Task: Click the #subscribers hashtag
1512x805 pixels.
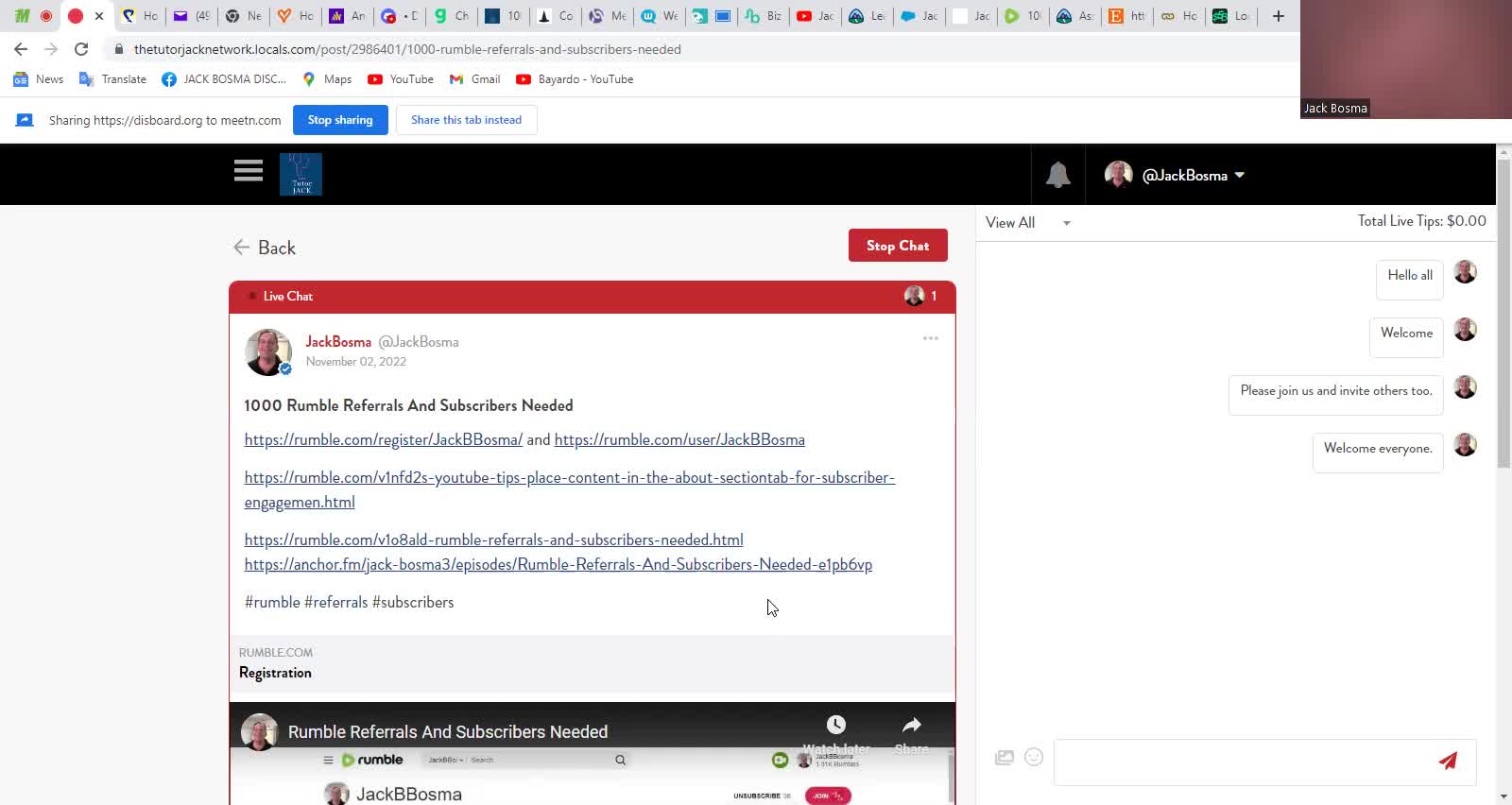Action: tap(413, 602)
